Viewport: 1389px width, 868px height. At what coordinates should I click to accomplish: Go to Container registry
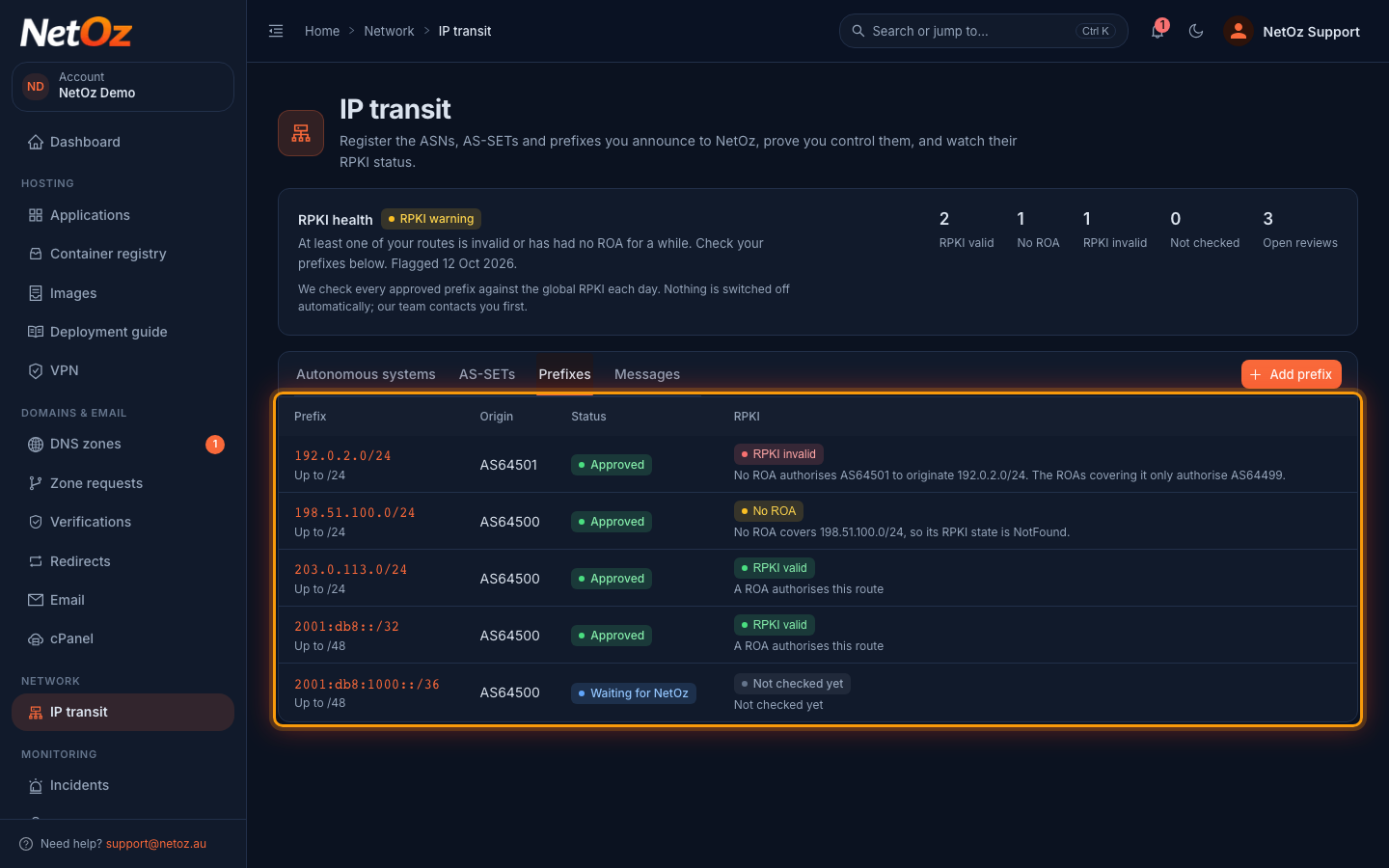tap(123, 254)
